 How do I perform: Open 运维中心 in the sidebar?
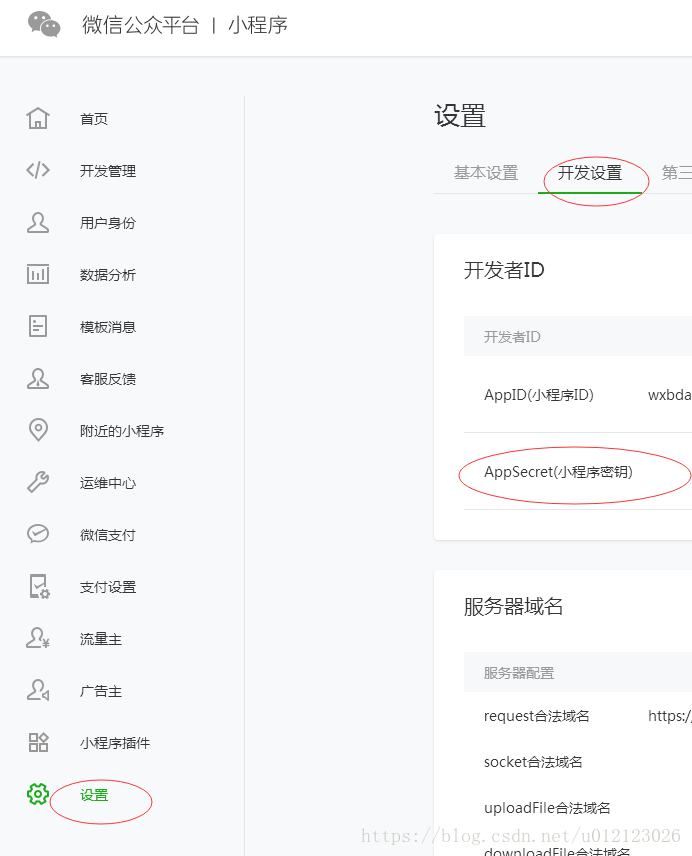tap(108, 483)
